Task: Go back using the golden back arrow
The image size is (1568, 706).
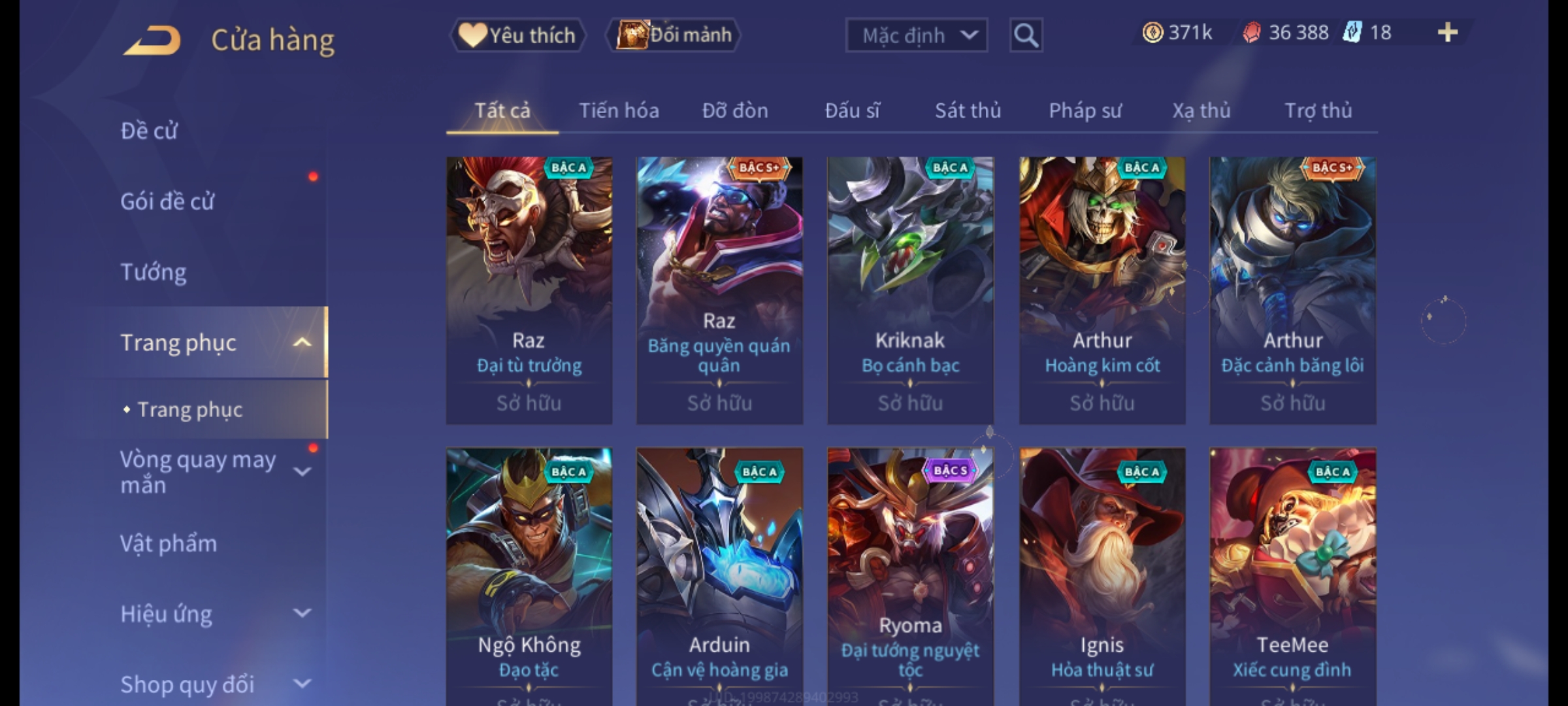Action: [152, 41]
